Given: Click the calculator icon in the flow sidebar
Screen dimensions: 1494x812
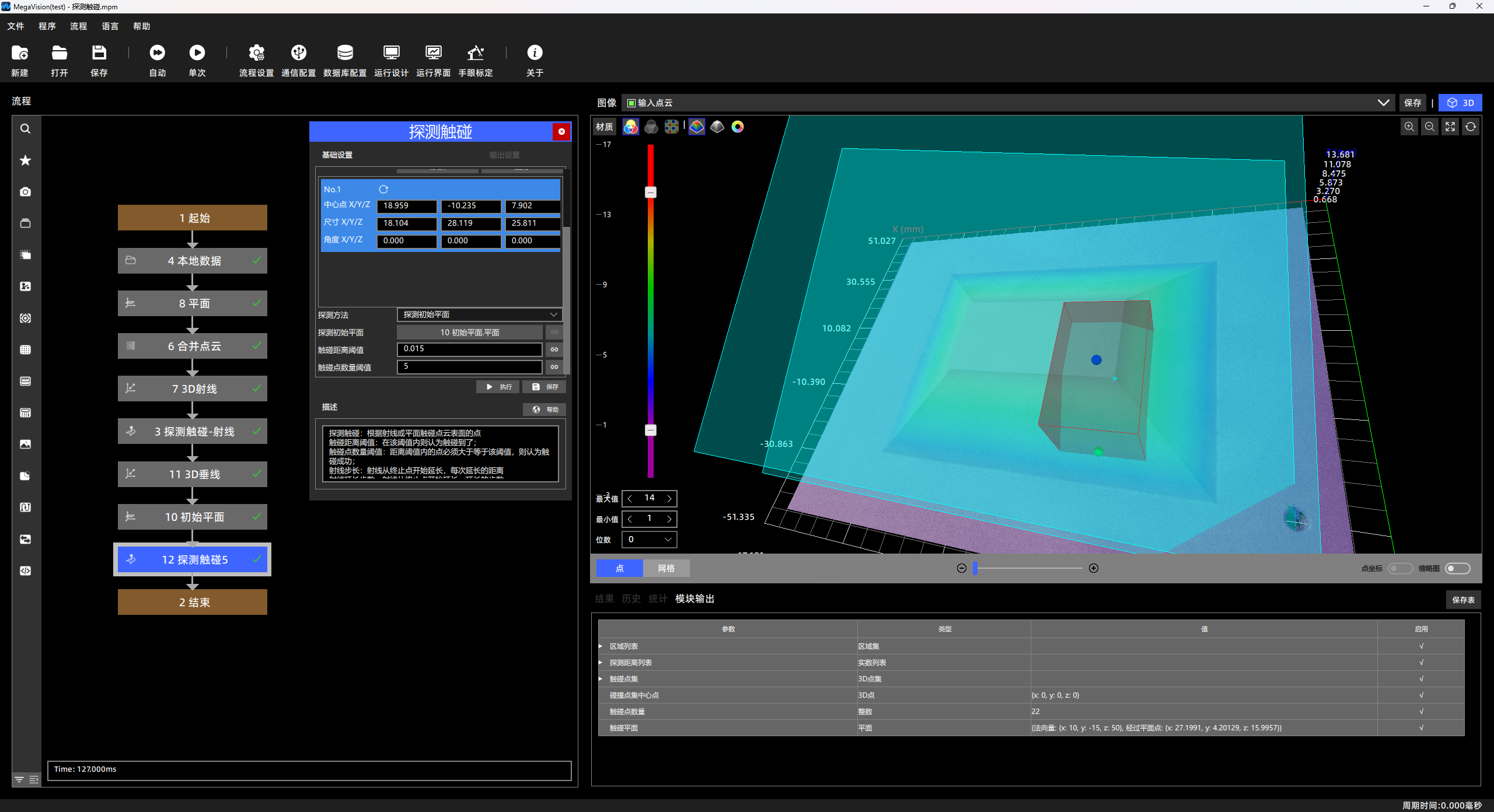Looking at the screenshot, I should [x=25, y=413].
